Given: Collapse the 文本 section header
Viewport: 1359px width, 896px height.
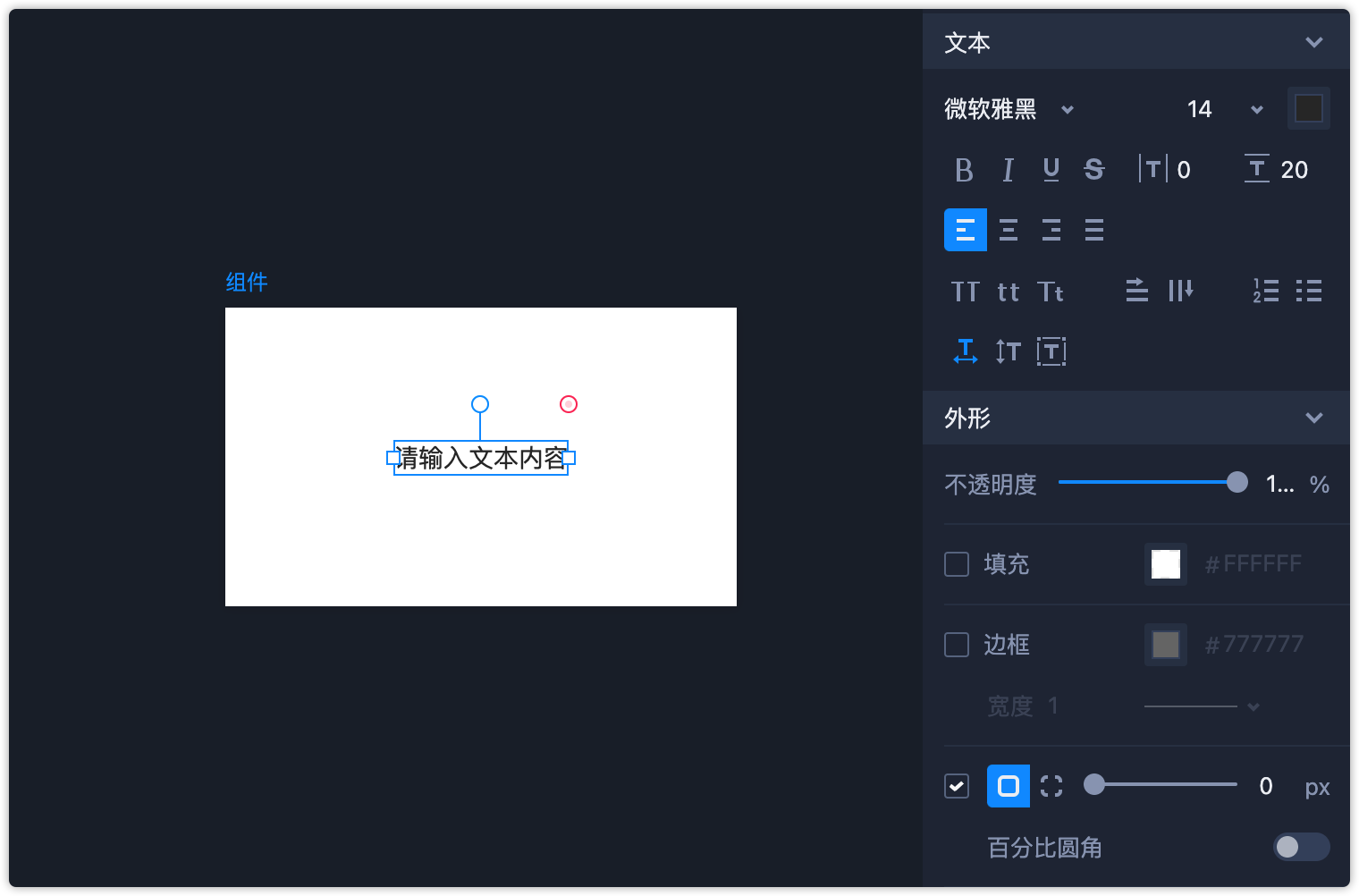Looking at the screenshot, I should click(x=1313, y=42).
